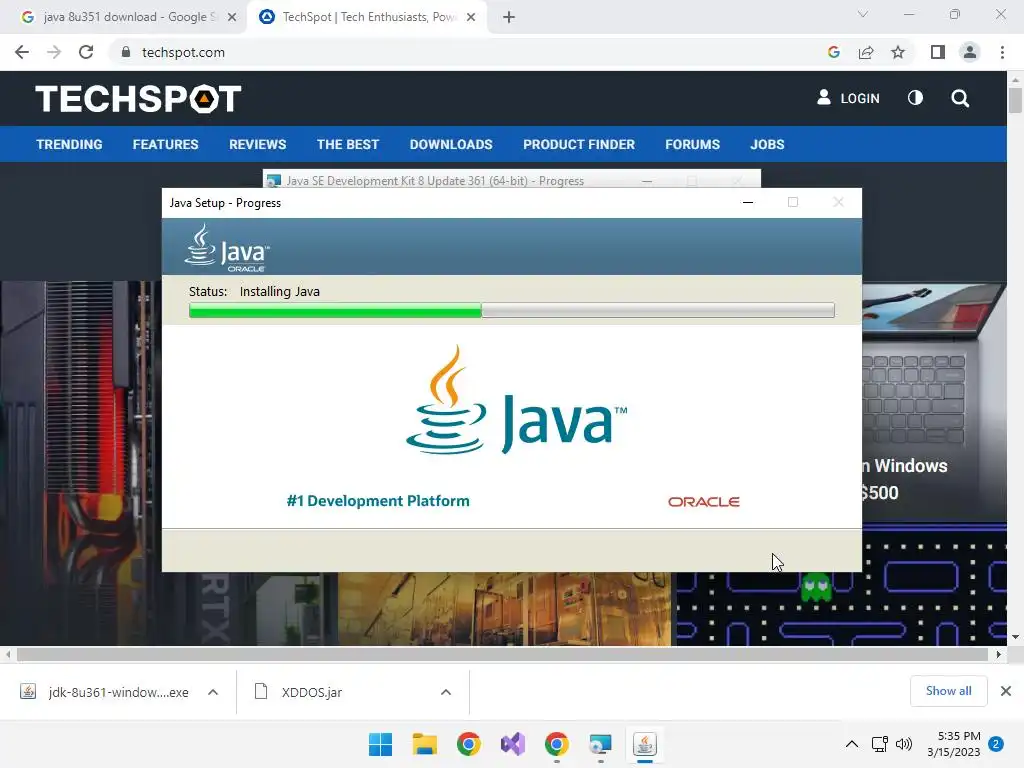The image size is (1024, 768).
Task: Open Visual Studio from the taskbar
Action: click(513, 744)
